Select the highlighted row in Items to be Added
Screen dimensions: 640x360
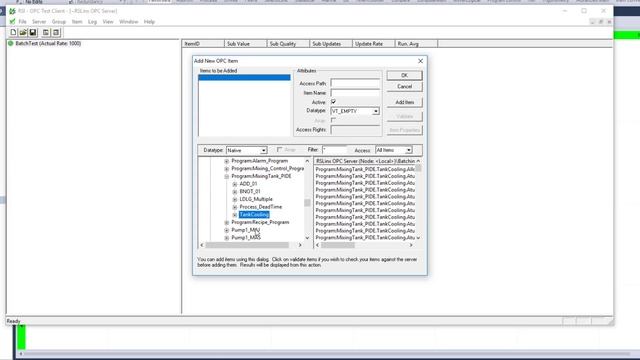click(x=244, y=77)
